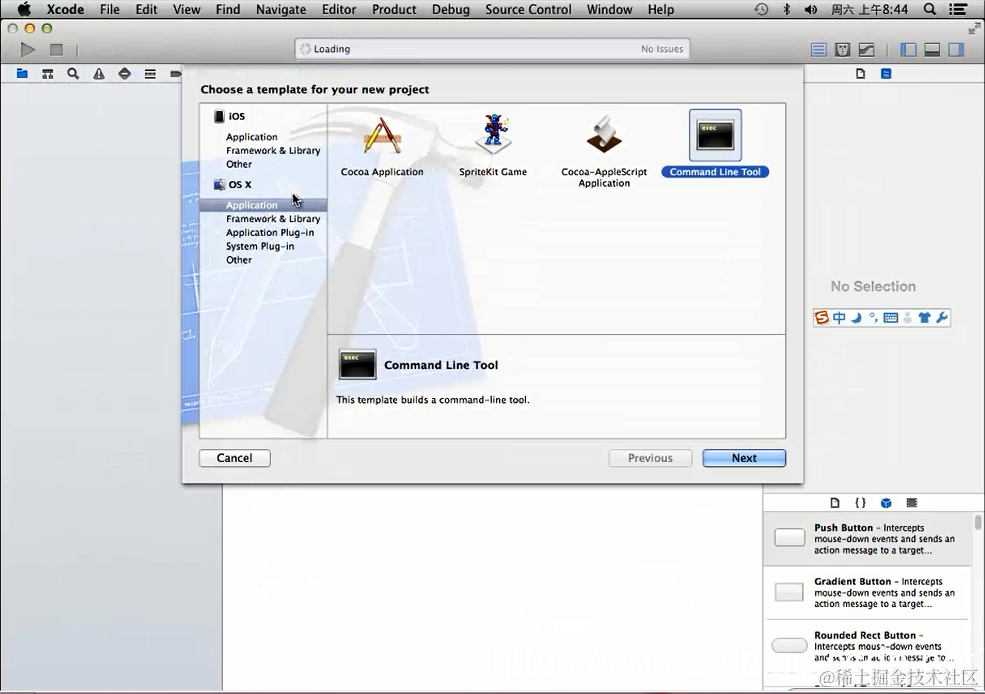Open the Navigate menu

click(281, 9)
